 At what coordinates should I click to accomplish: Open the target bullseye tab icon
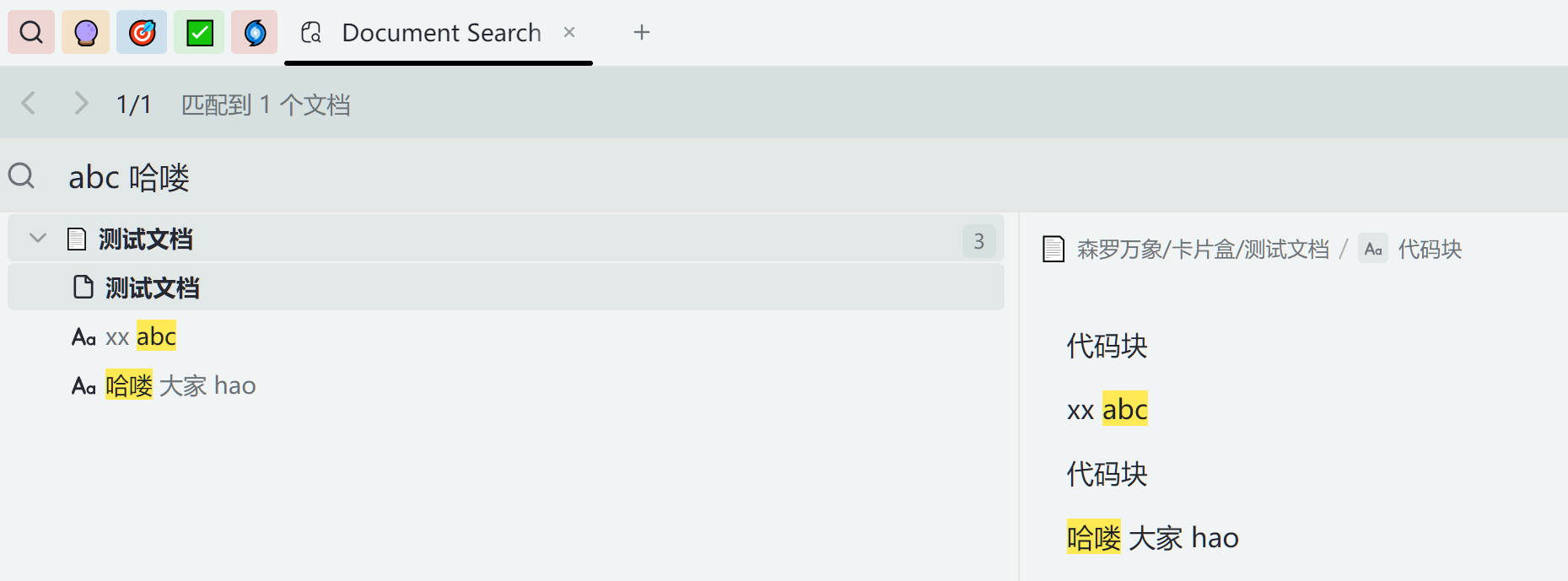click(x=142, y=33)
